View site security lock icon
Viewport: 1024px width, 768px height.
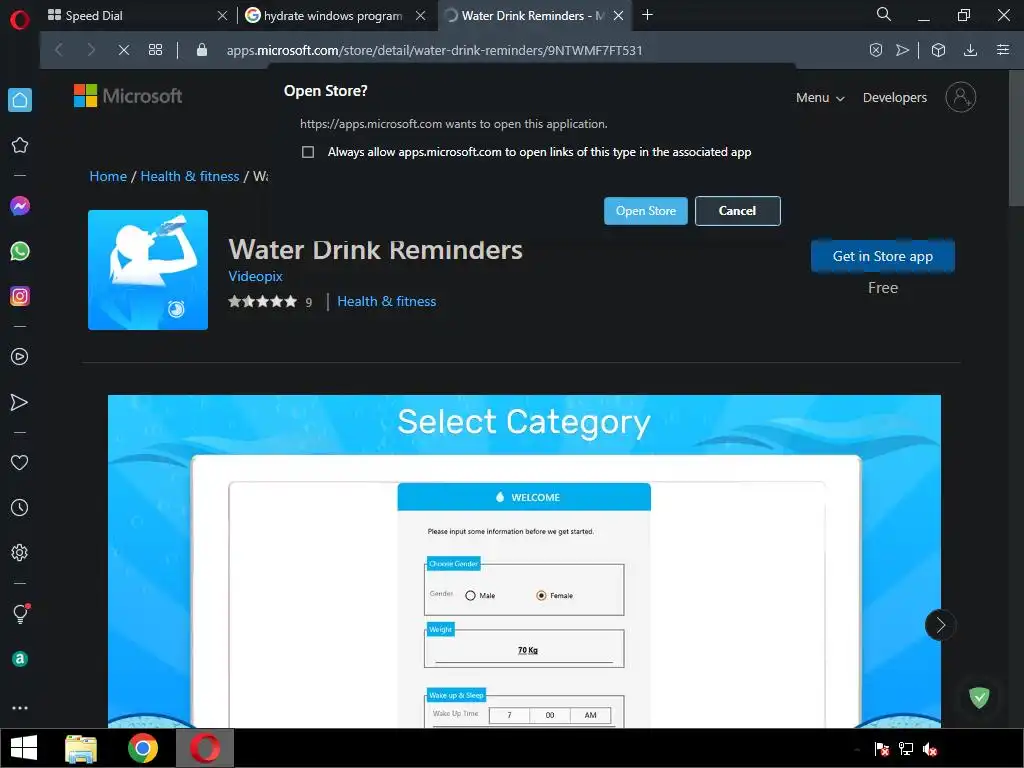tap(202, 50)
